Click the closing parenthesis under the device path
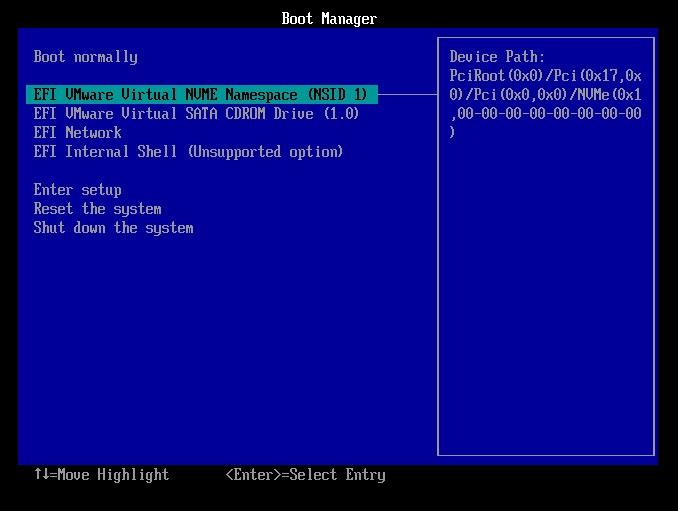The height and width of the screenshot is (511, 678). (x=453, y=133)
